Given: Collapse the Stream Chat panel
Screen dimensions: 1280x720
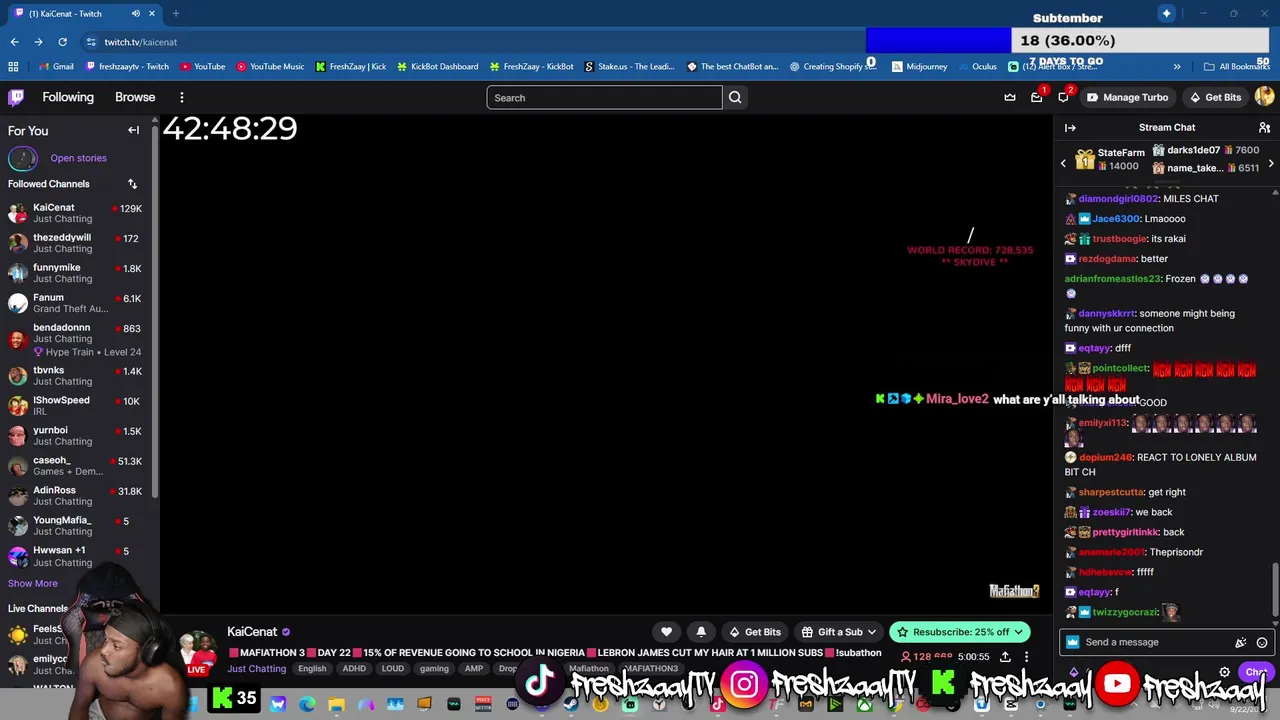Looking at the screenshot, I should (1070, 127).
